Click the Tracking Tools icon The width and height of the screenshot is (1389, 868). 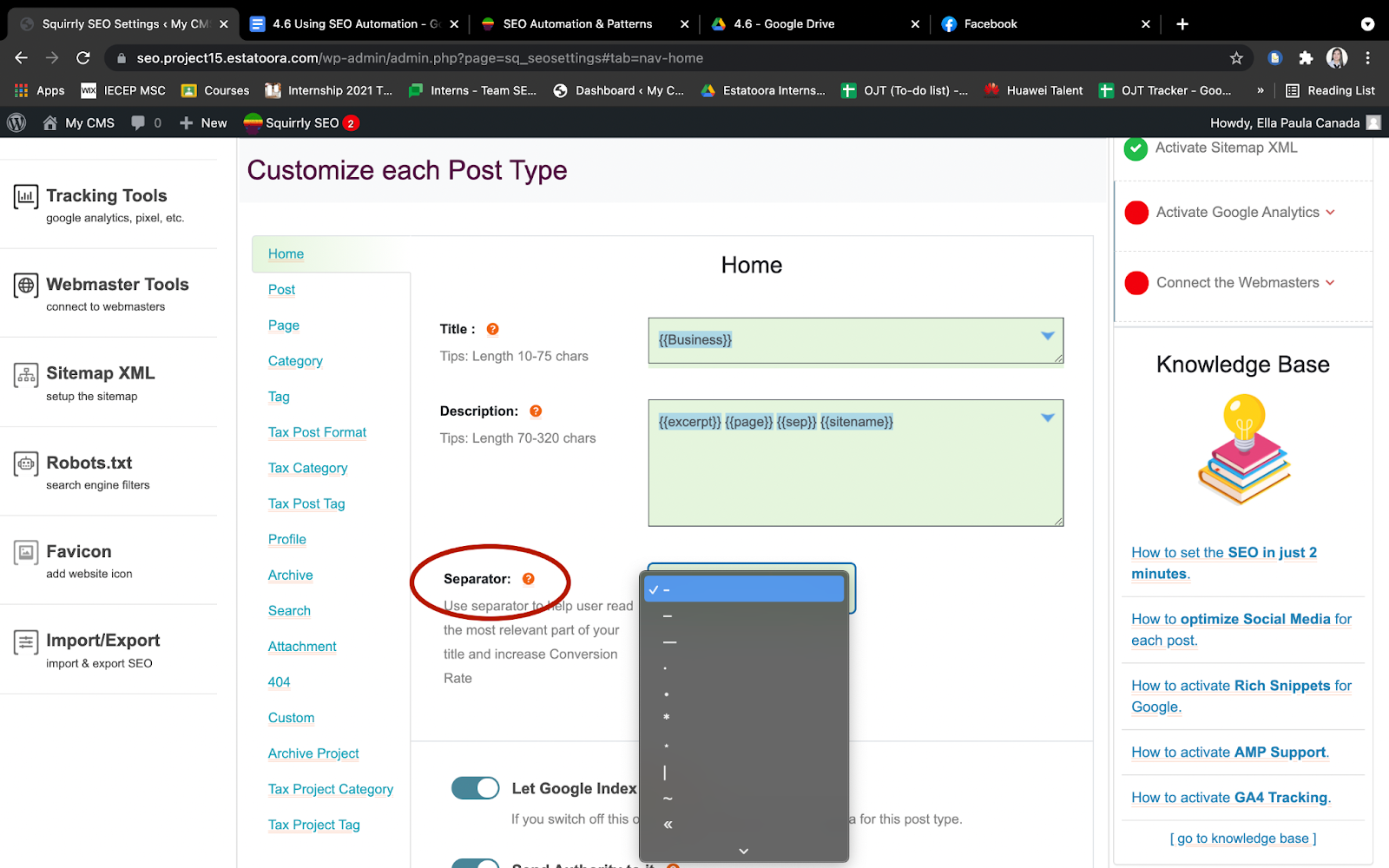[x=26, y=197]
